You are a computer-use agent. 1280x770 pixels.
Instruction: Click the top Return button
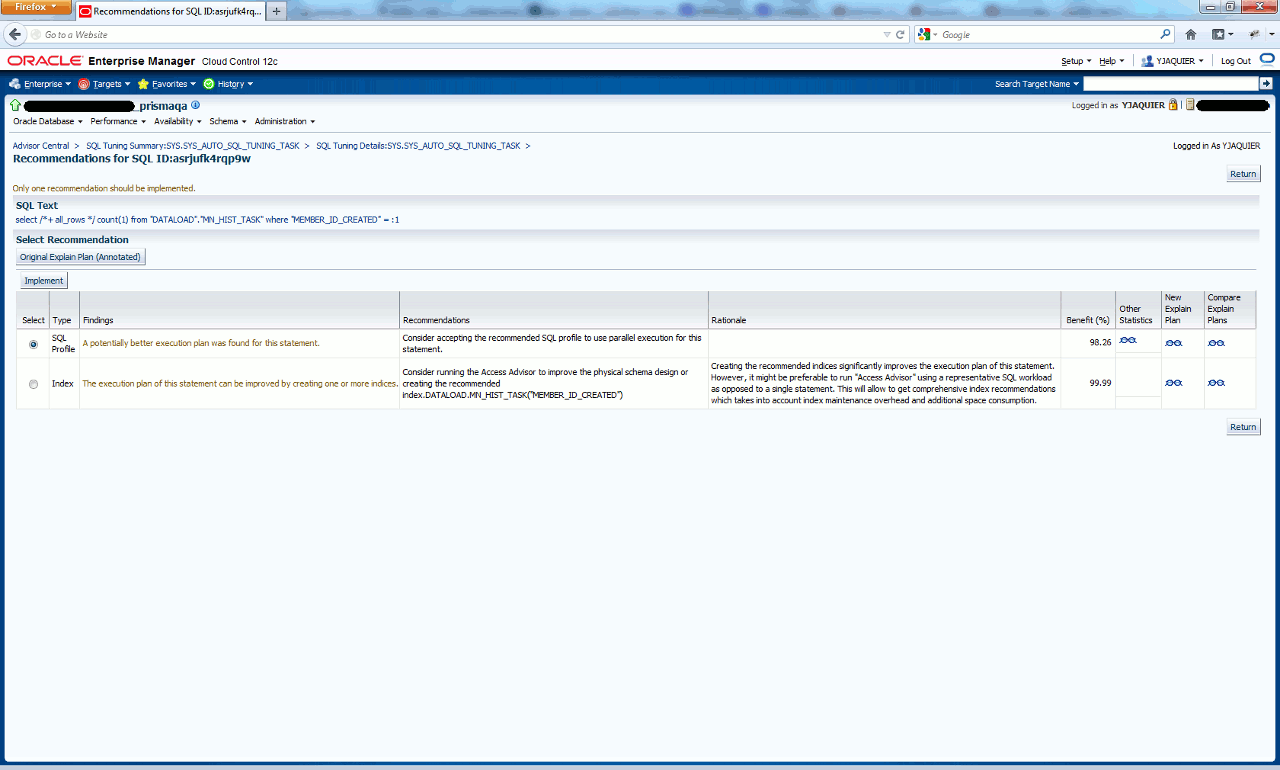tap(1243, 174)
